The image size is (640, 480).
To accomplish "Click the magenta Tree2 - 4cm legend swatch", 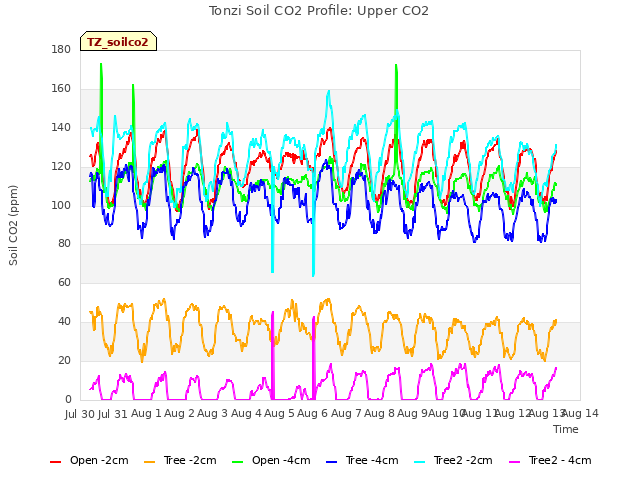I will point(514,462).
